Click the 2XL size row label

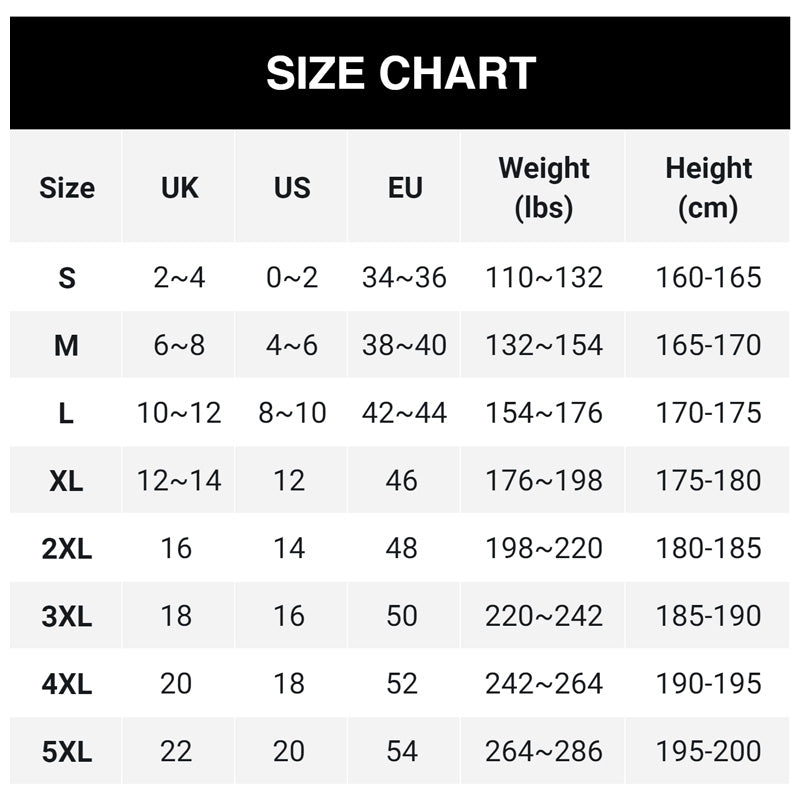pyautogui.click(x=67, y=548)
